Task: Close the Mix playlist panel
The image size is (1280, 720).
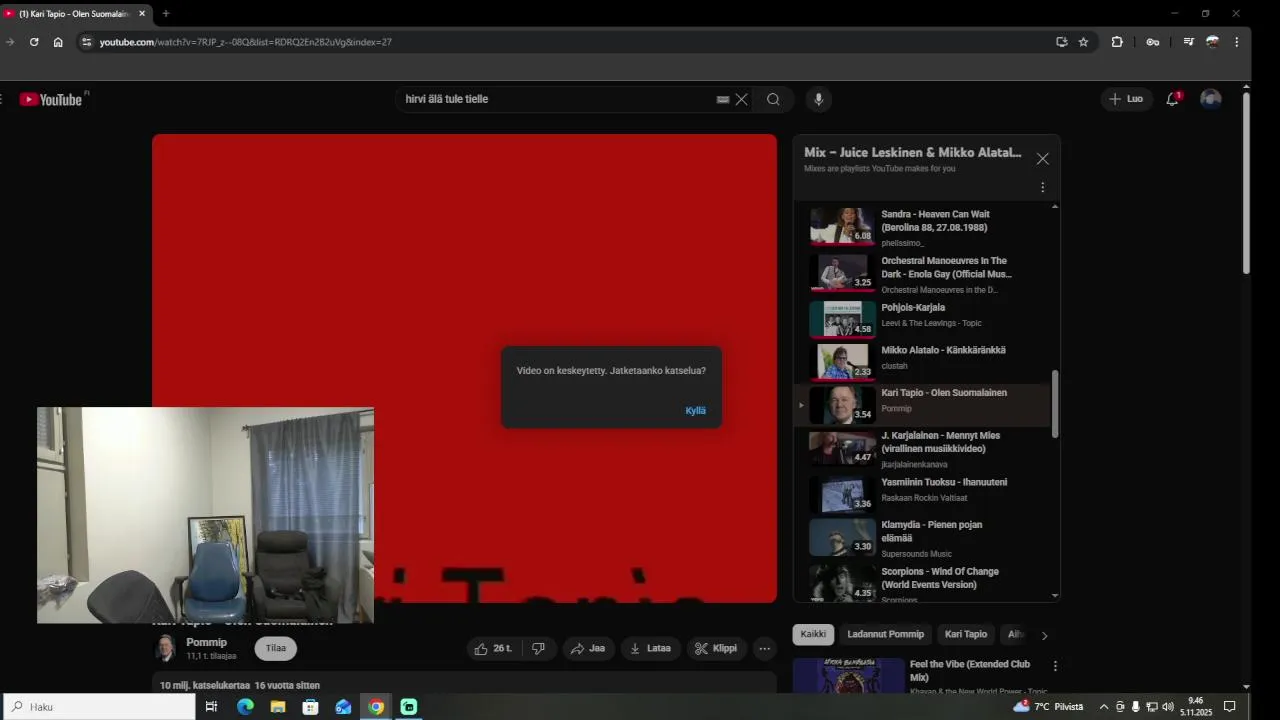Action: pos(1042,159)
